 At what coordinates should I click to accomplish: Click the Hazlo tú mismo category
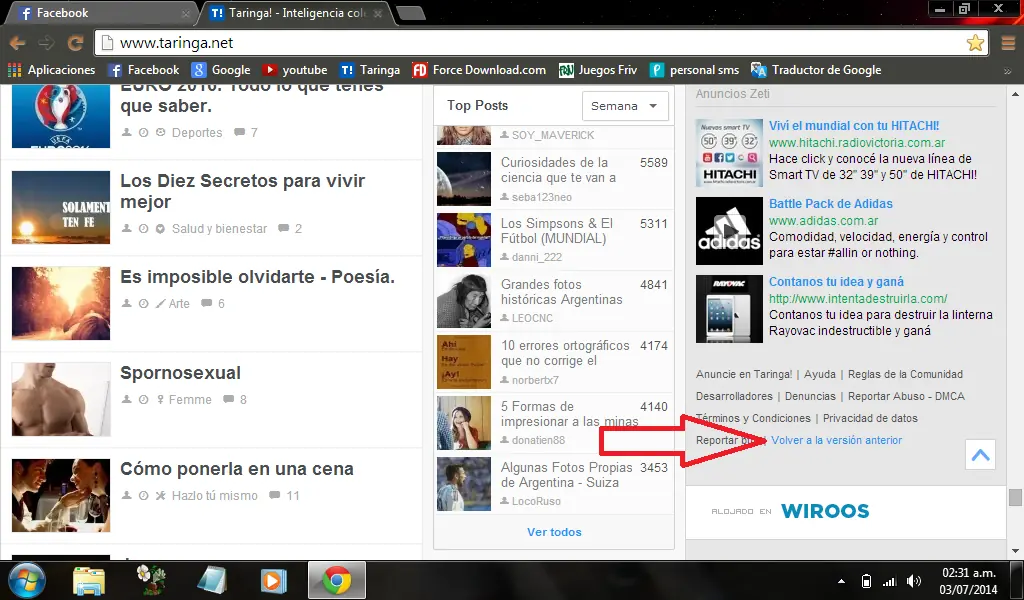coord(215,496)
